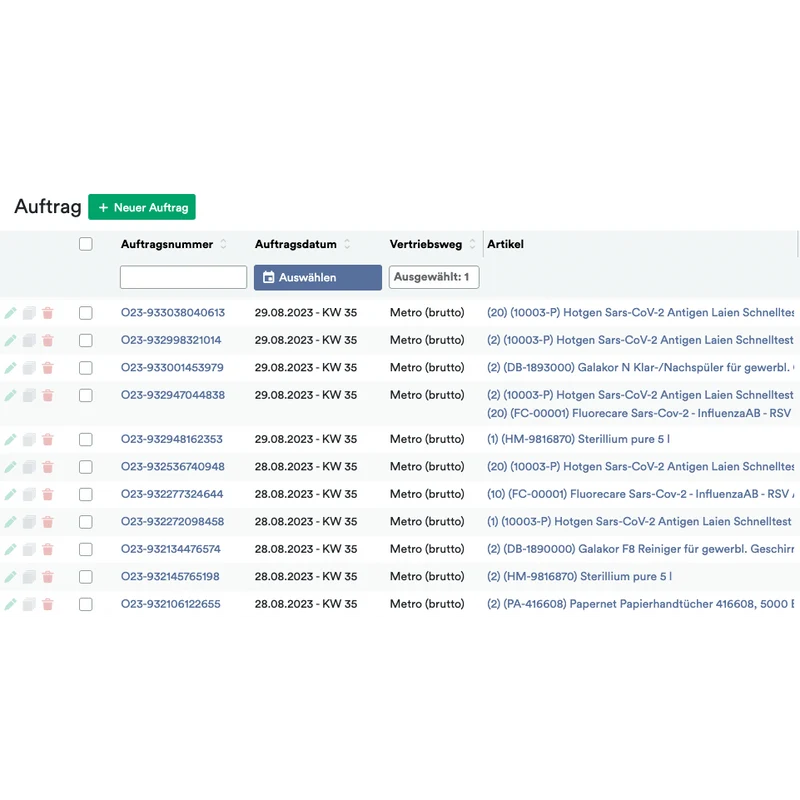The image size is (800, 800).
Task: Select the row checkbox for O23-932145765198
Action: [x=86, y=577]
